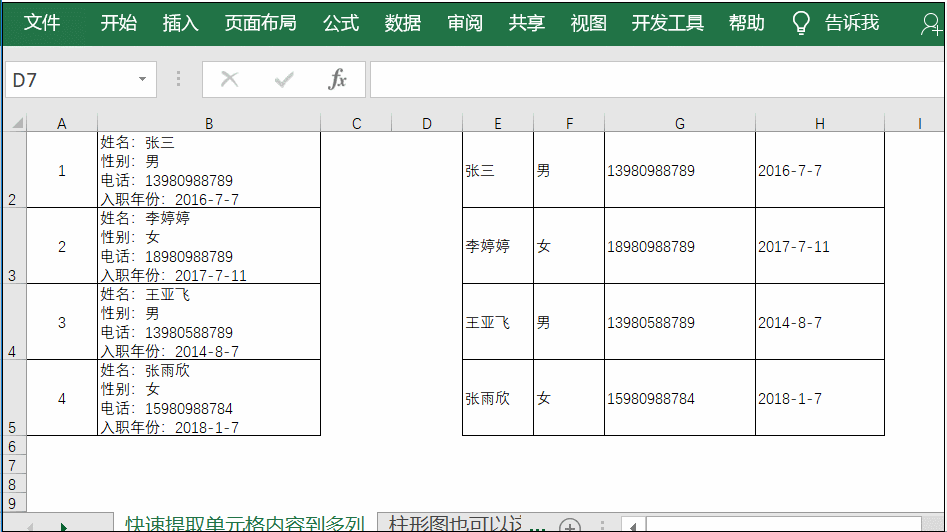This screenshot has width=947, height=532.
Task: Click next sheet navigation arrow
Action: click(63, 527)
